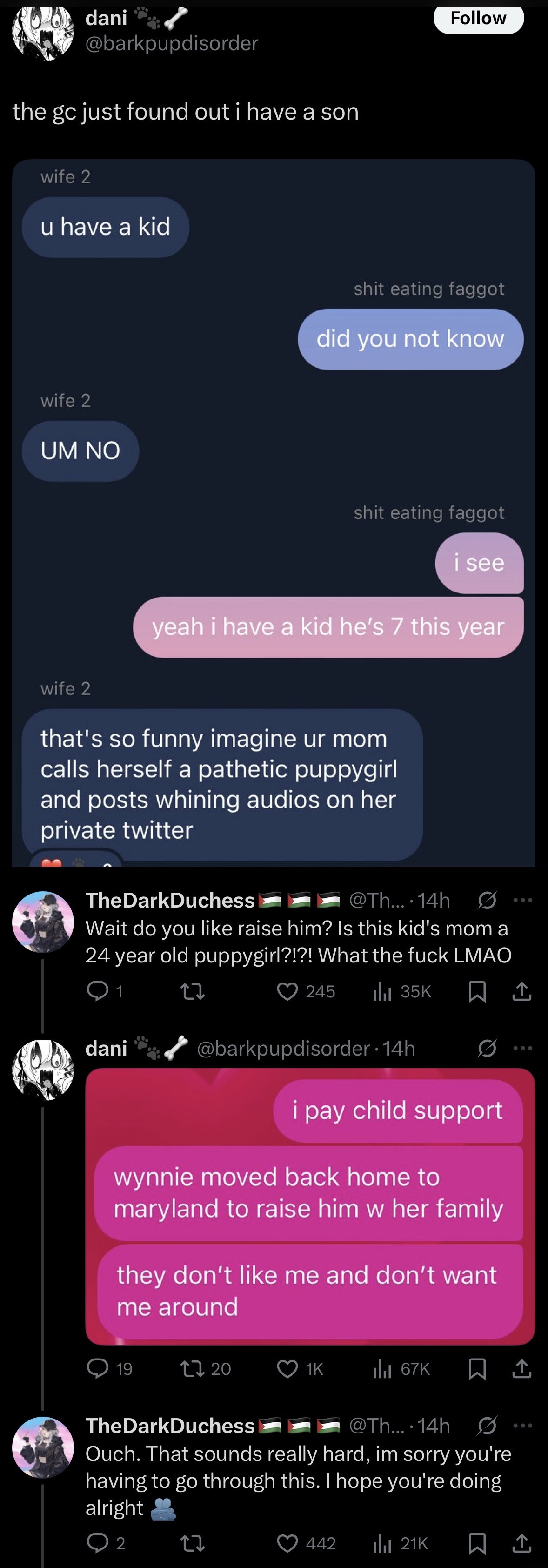Share TheDarkDuchess's first comment

click(x=522, y=991)
